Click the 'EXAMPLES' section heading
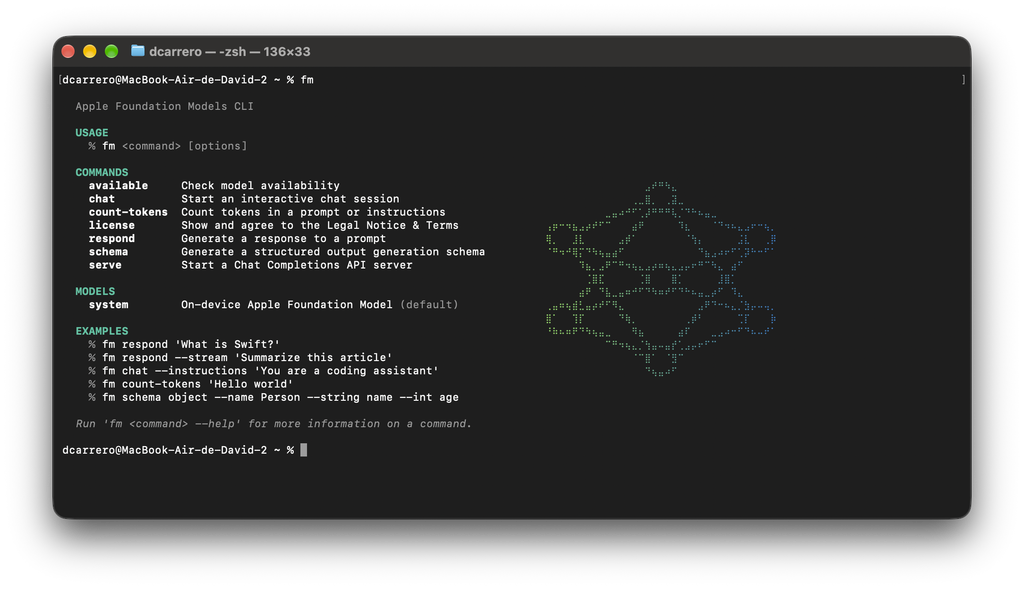Image resolution: width=1024 pixels, height=589 pixels. pyautogui.click(x=102, y=331)
